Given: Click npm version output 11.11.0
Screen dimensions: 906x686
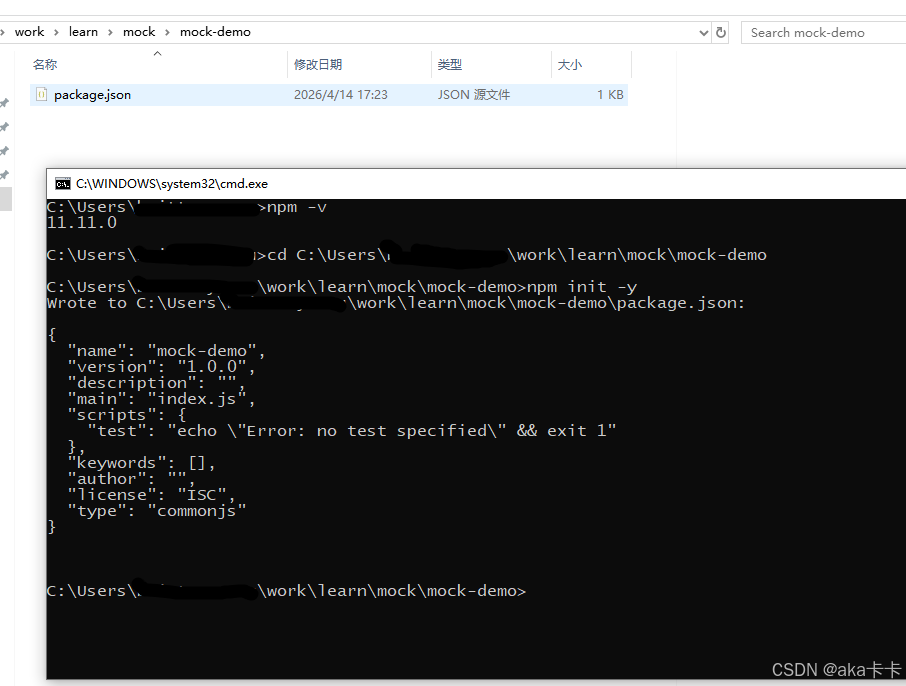Looking at the screenshot, I should pyautogui.click(x=82, y=223).
